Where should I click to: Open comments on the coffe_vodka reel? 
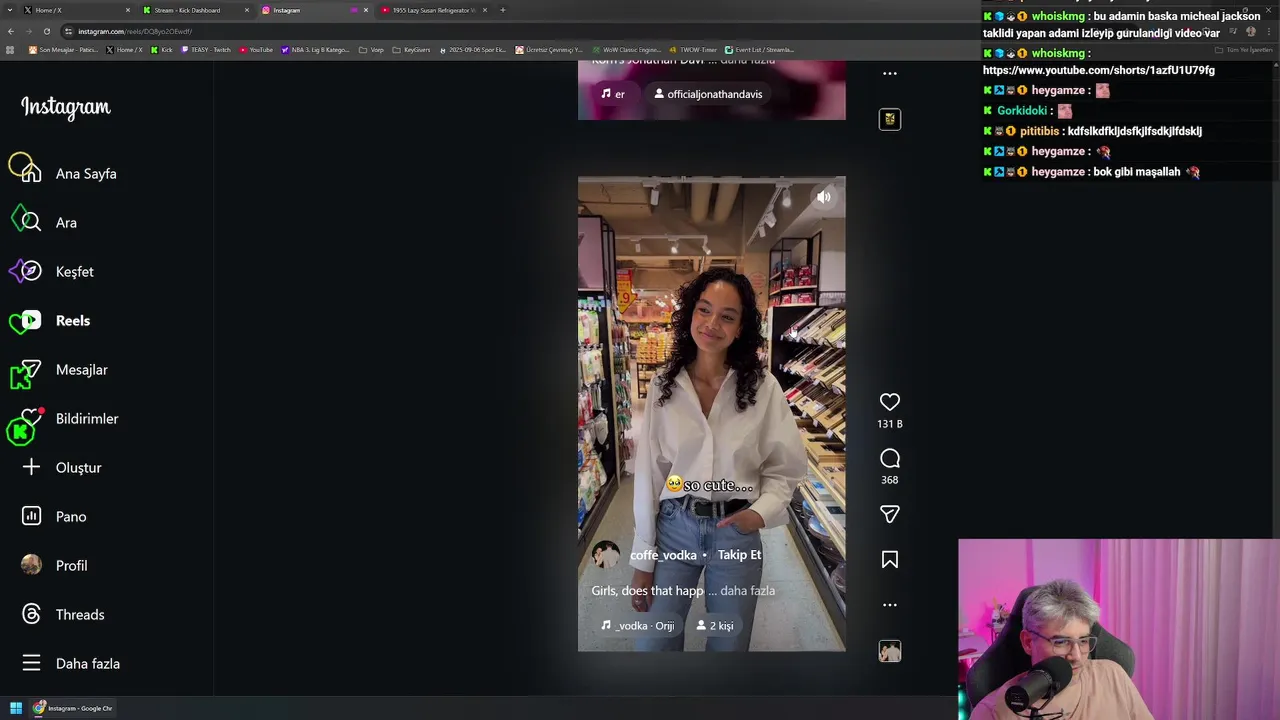889,459
